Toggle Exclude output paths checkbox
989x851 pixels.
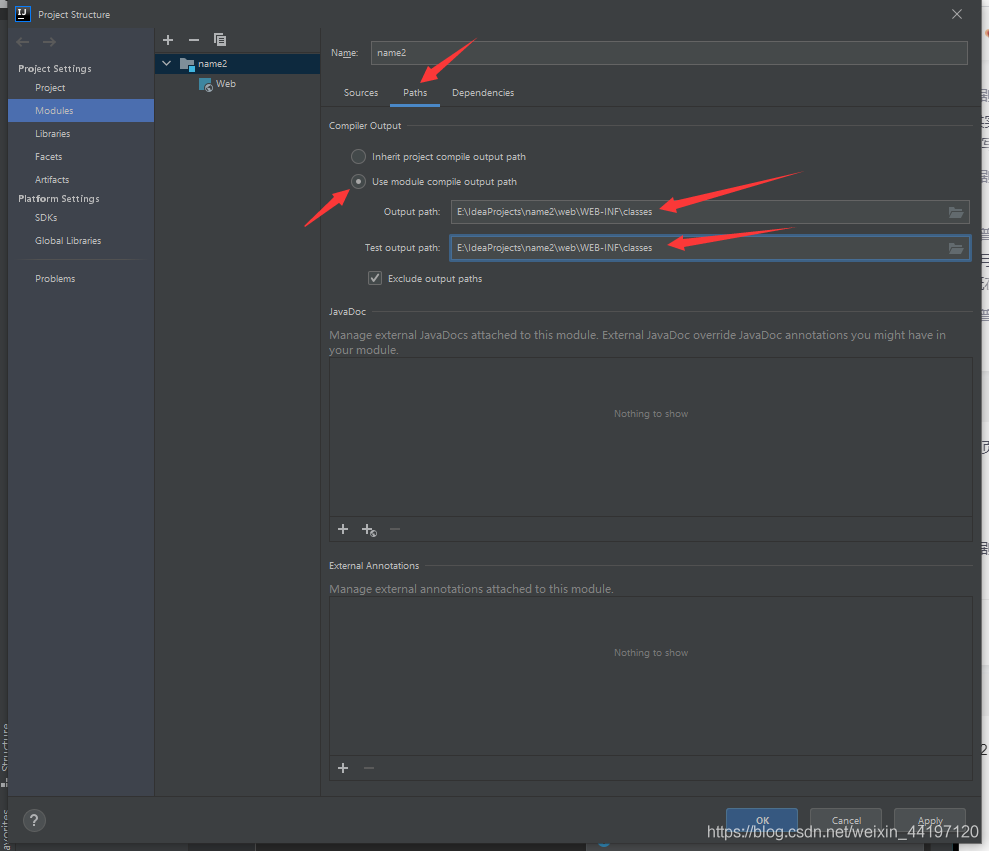pyautogui.click(x=375, y=278)
